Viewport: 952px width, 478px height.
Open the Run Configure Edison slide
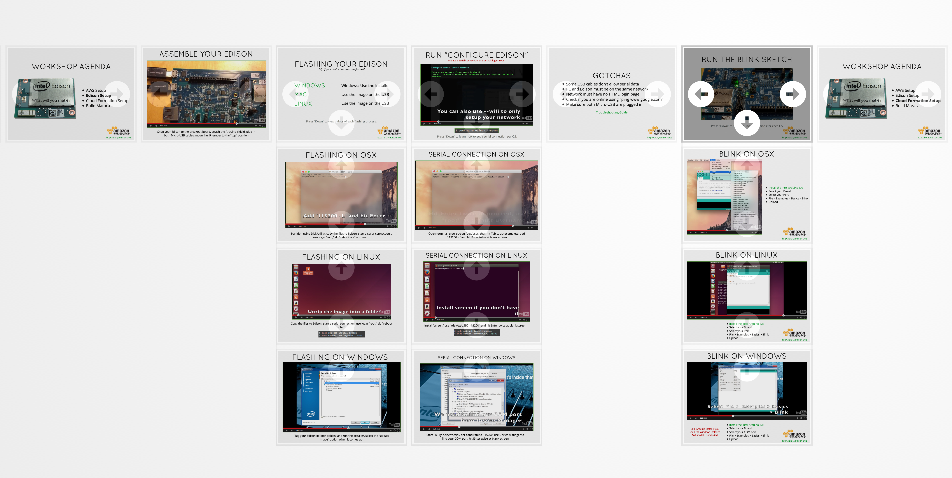point(477,94)
